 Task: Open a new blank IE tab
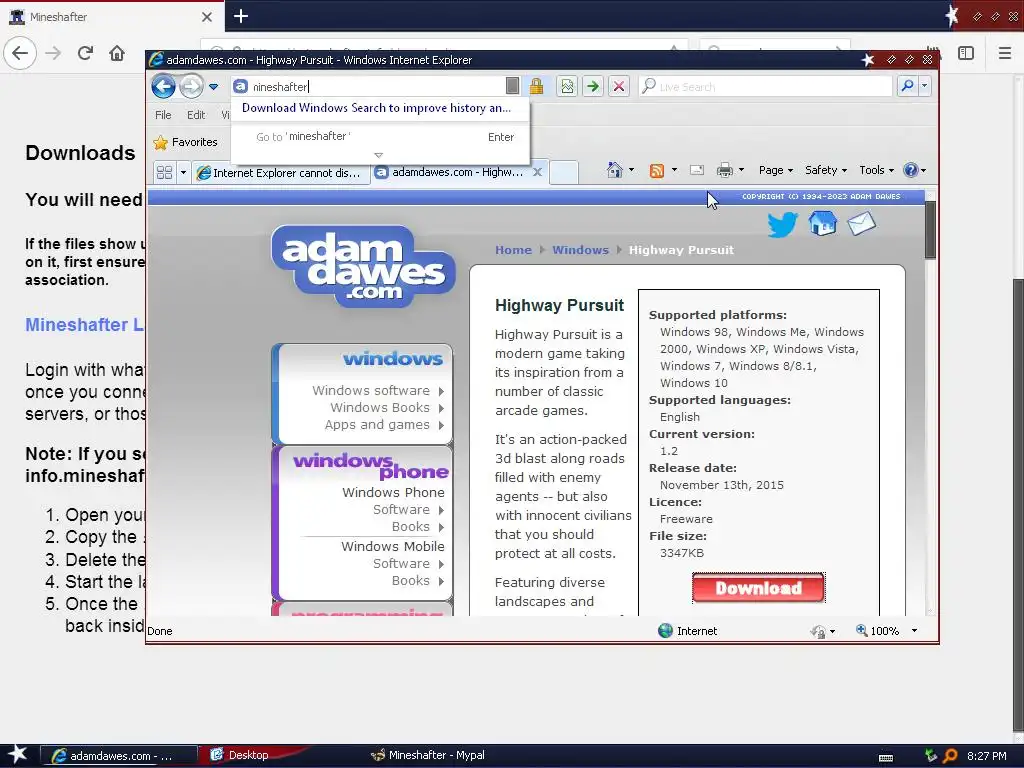(564, 172)
